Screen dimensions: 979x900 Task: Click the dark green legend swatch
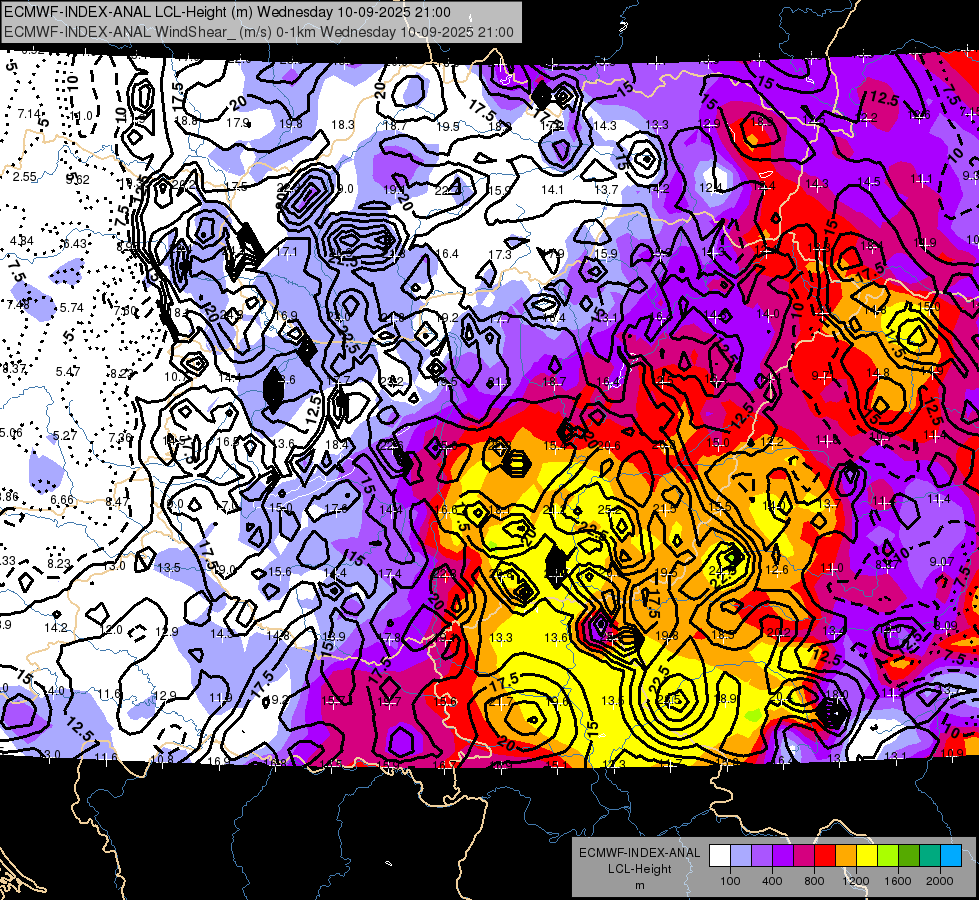tap(909, 856)
